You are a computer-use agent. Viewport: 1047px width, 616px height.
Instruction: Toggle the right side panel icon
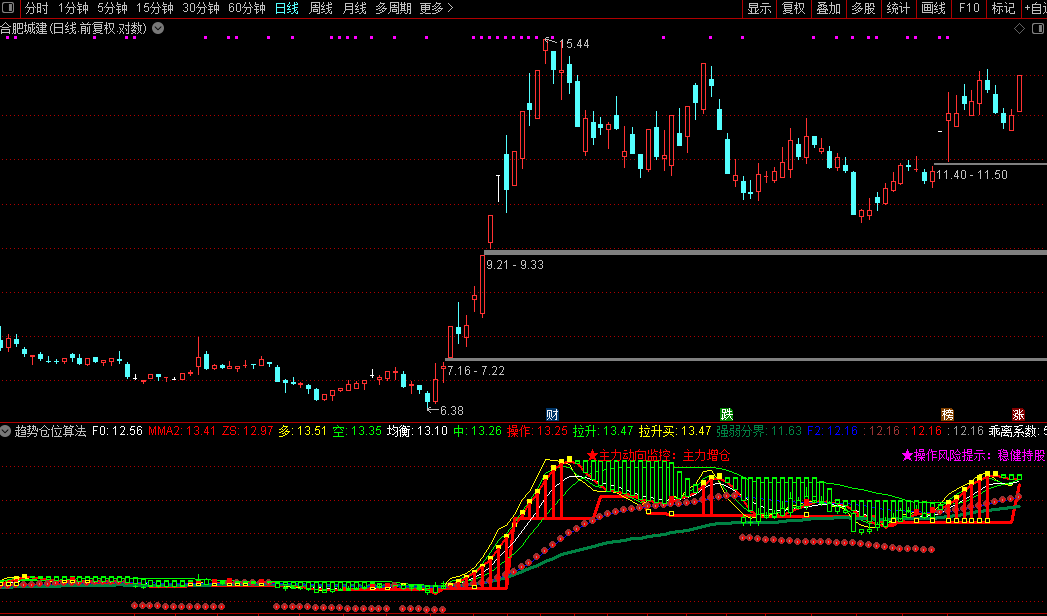pyautogui.click(x=1038, y=28)
